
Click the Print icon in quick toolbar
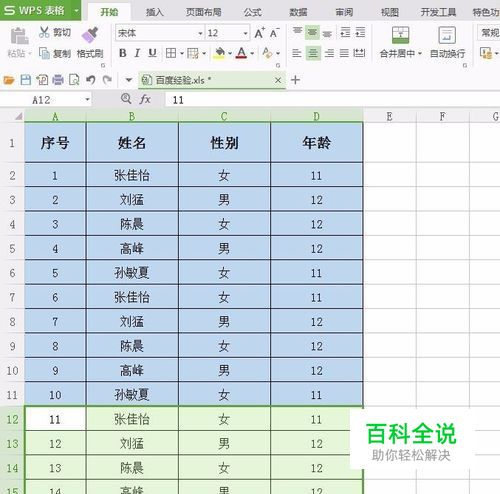point(58,80)
